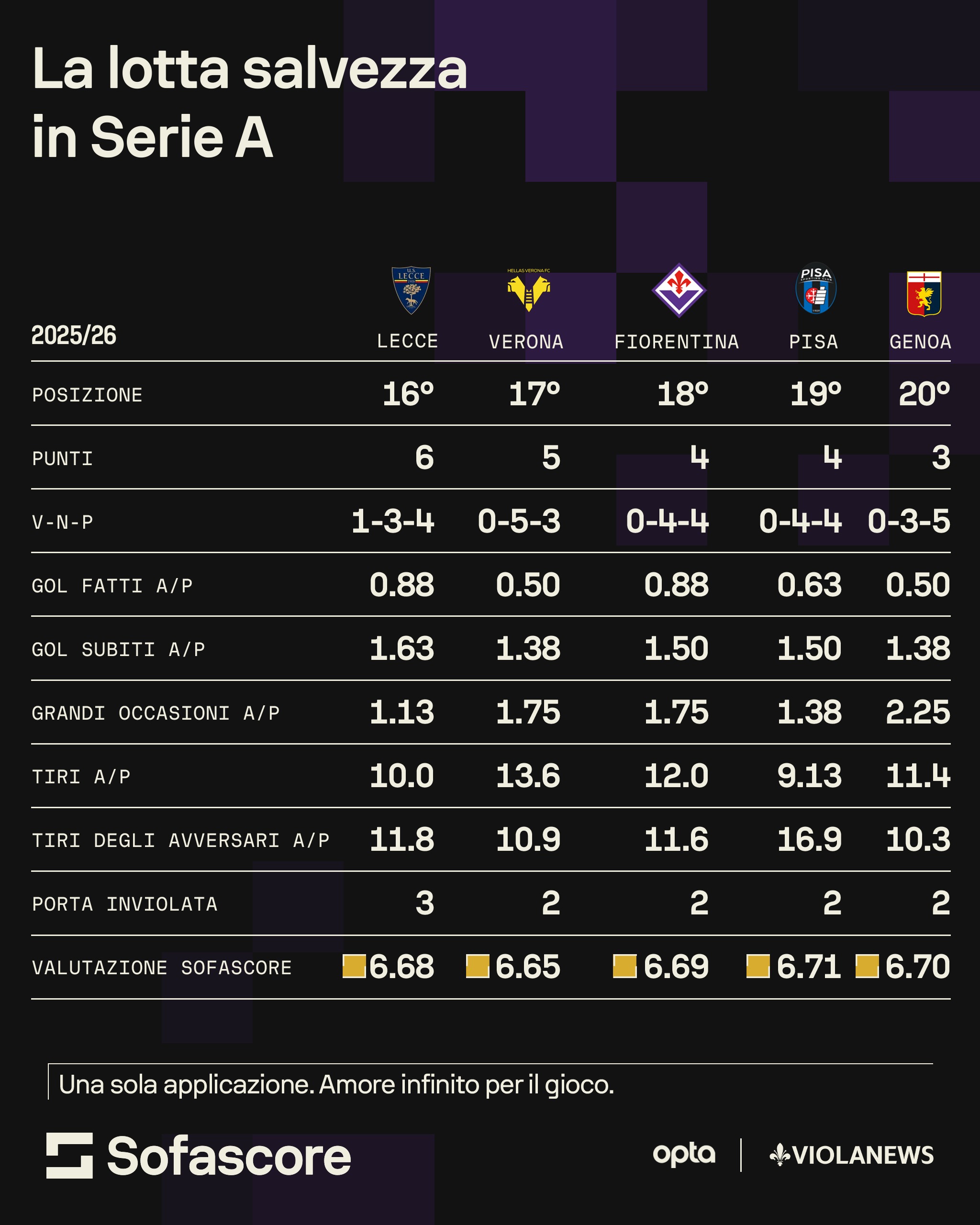980x1225 pixels.
Task: Click the Pisa club crest
Action: coord(816,289)
